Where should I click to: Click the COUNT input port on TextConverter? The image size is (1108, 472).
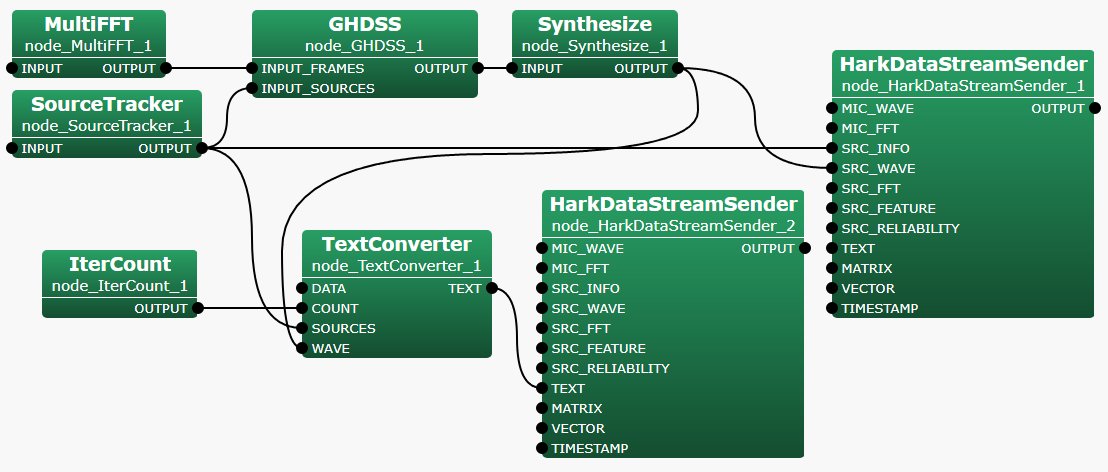point(302,309)
